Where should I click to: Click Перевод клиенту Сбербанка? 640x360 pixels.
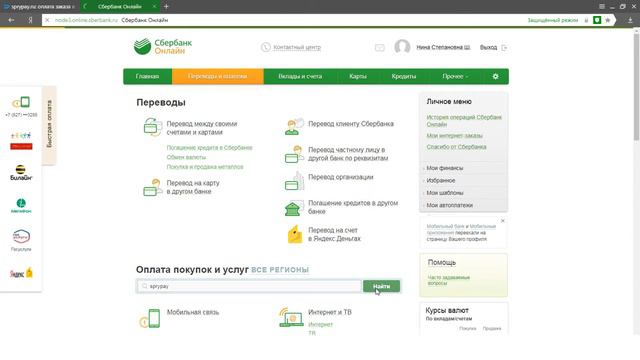(x=351, y=124)
